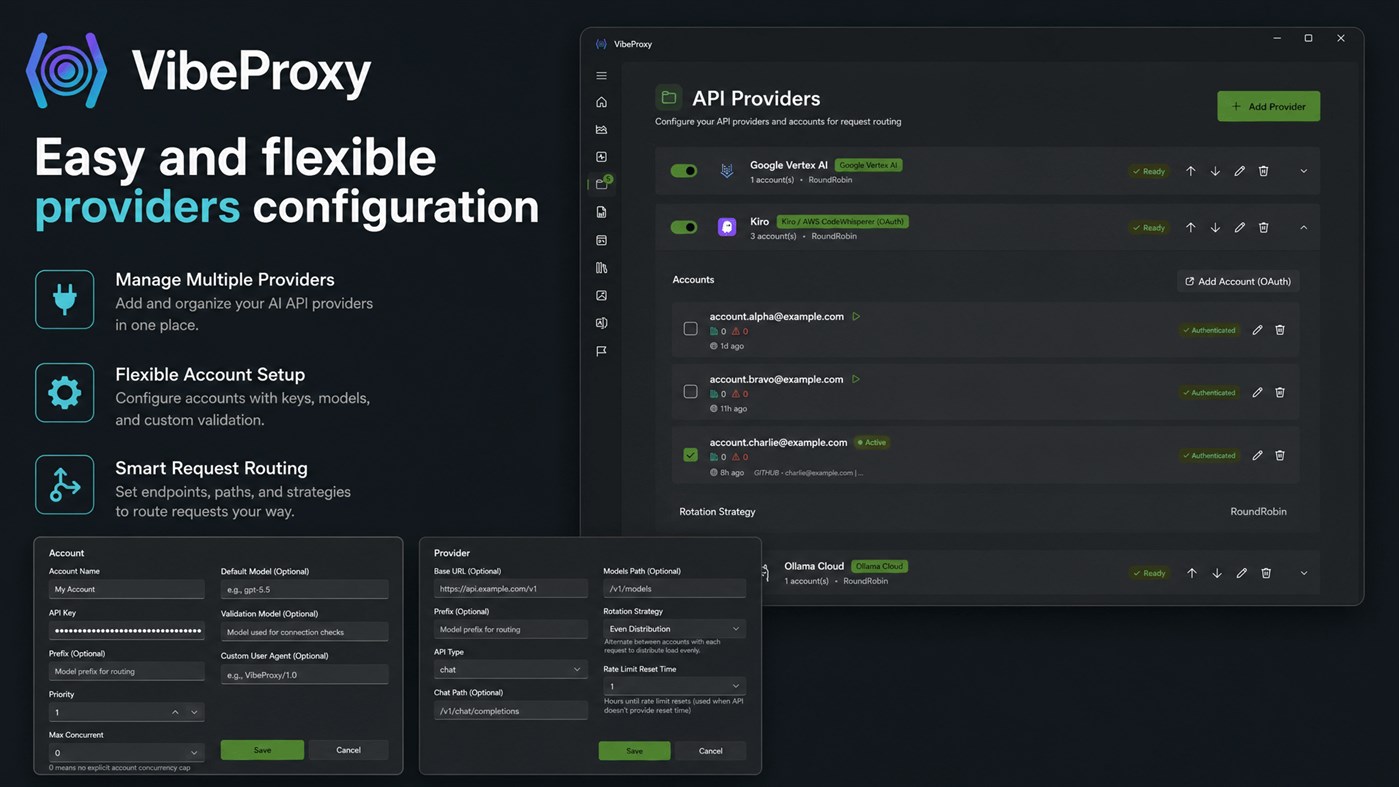Focus the Default Model field
Viewport: 1399px width, 787px height.
[304, 589]
